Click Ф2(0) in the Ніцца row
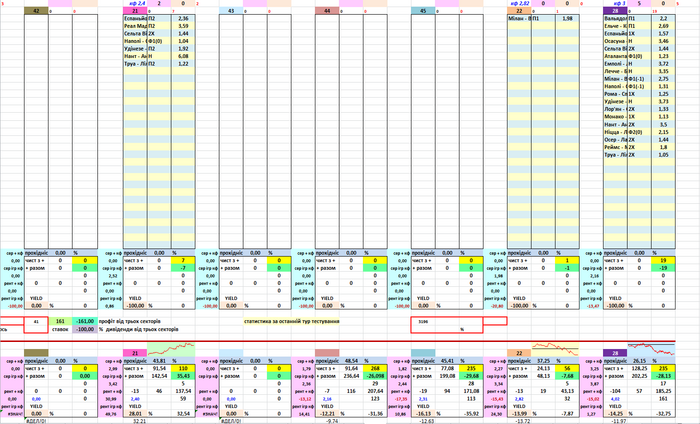This screenshot has height=424, width=700. (x=639, y=133)
